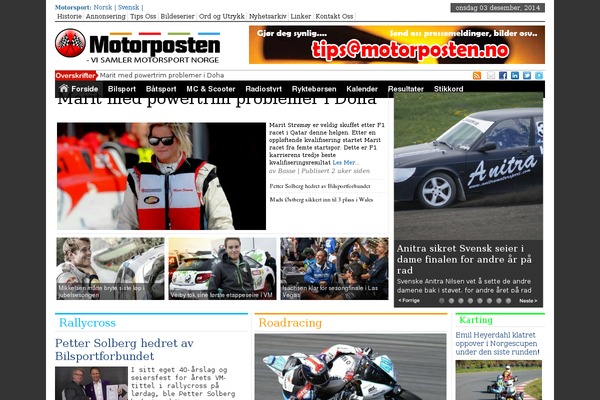Screen dimensions: 600x400
Task: Open the Stikkord menu item
Action: pos(448,89)
